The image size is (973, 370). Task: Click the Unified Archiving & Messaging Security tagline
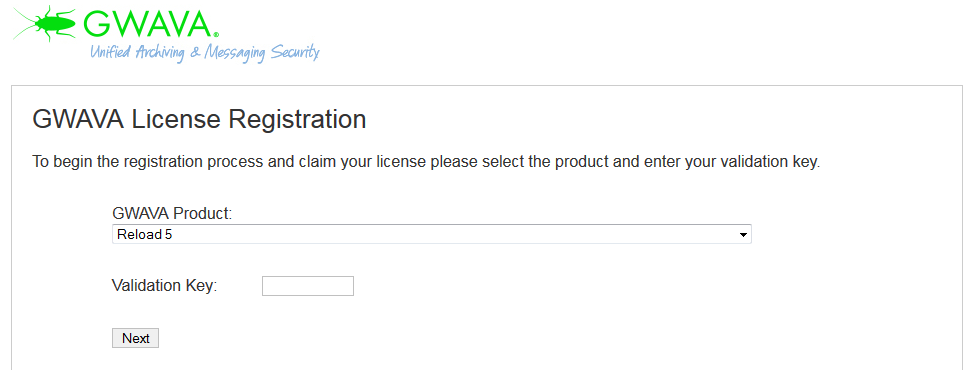[x=205, y=52]
